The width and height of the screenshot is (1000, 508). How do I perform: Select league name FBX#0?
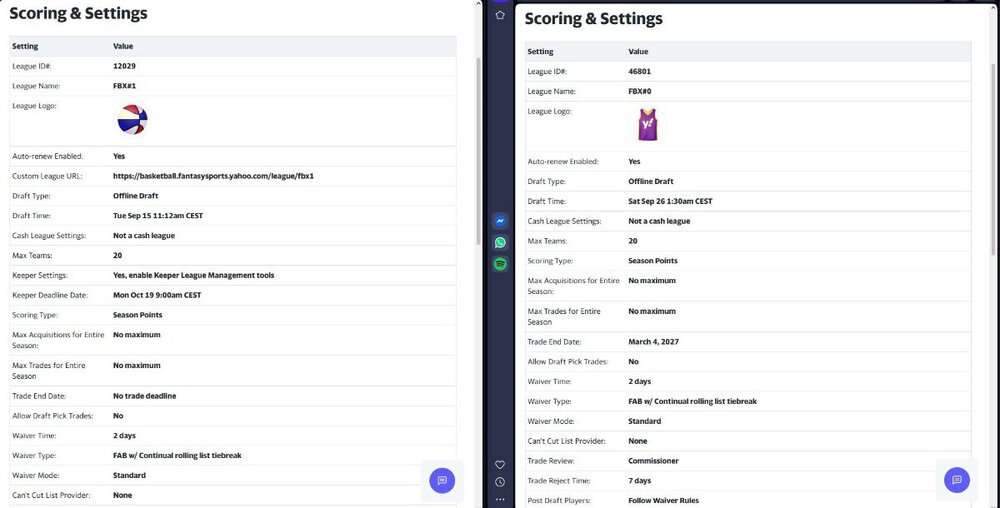point(640,91)
